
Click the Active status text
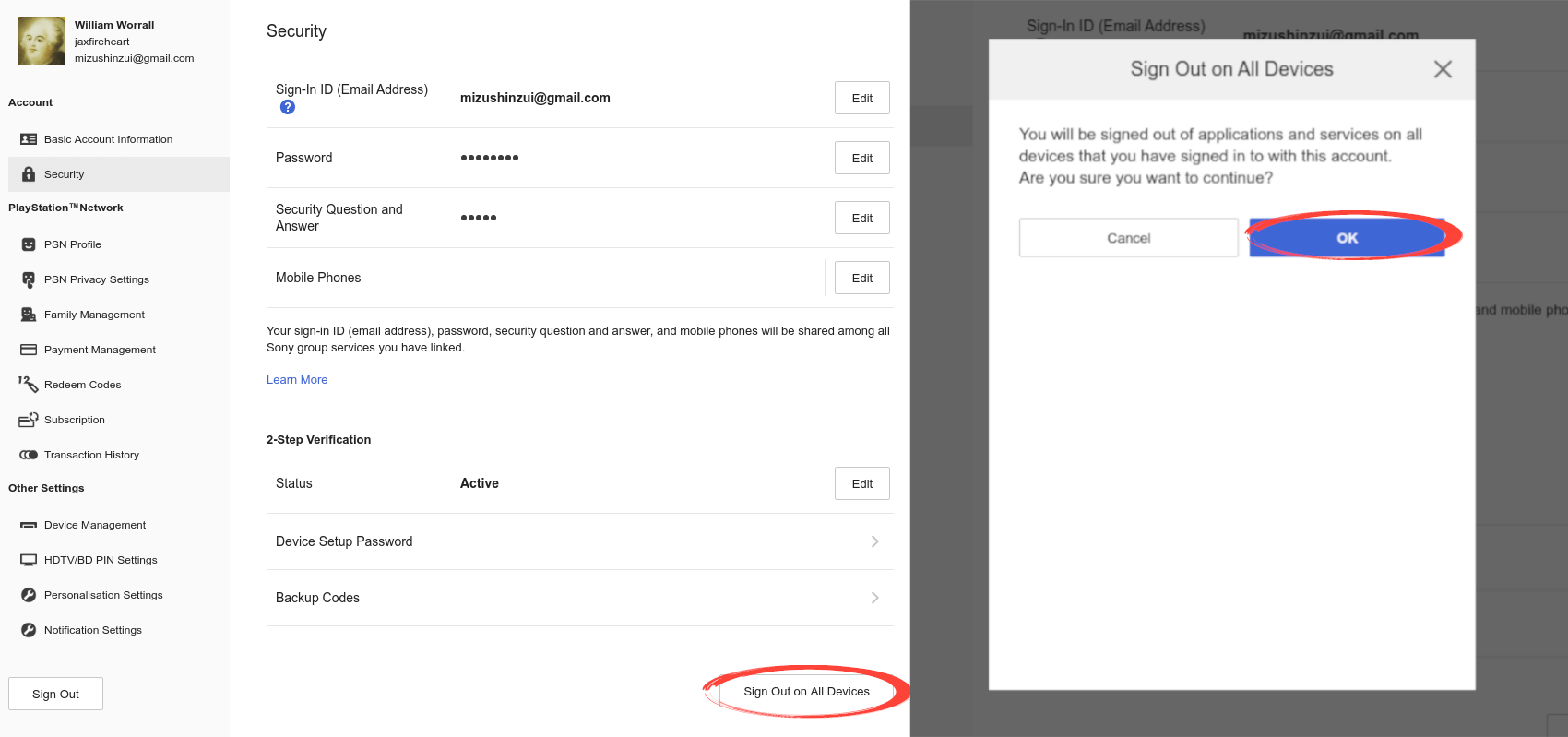(x=480, y=483)
